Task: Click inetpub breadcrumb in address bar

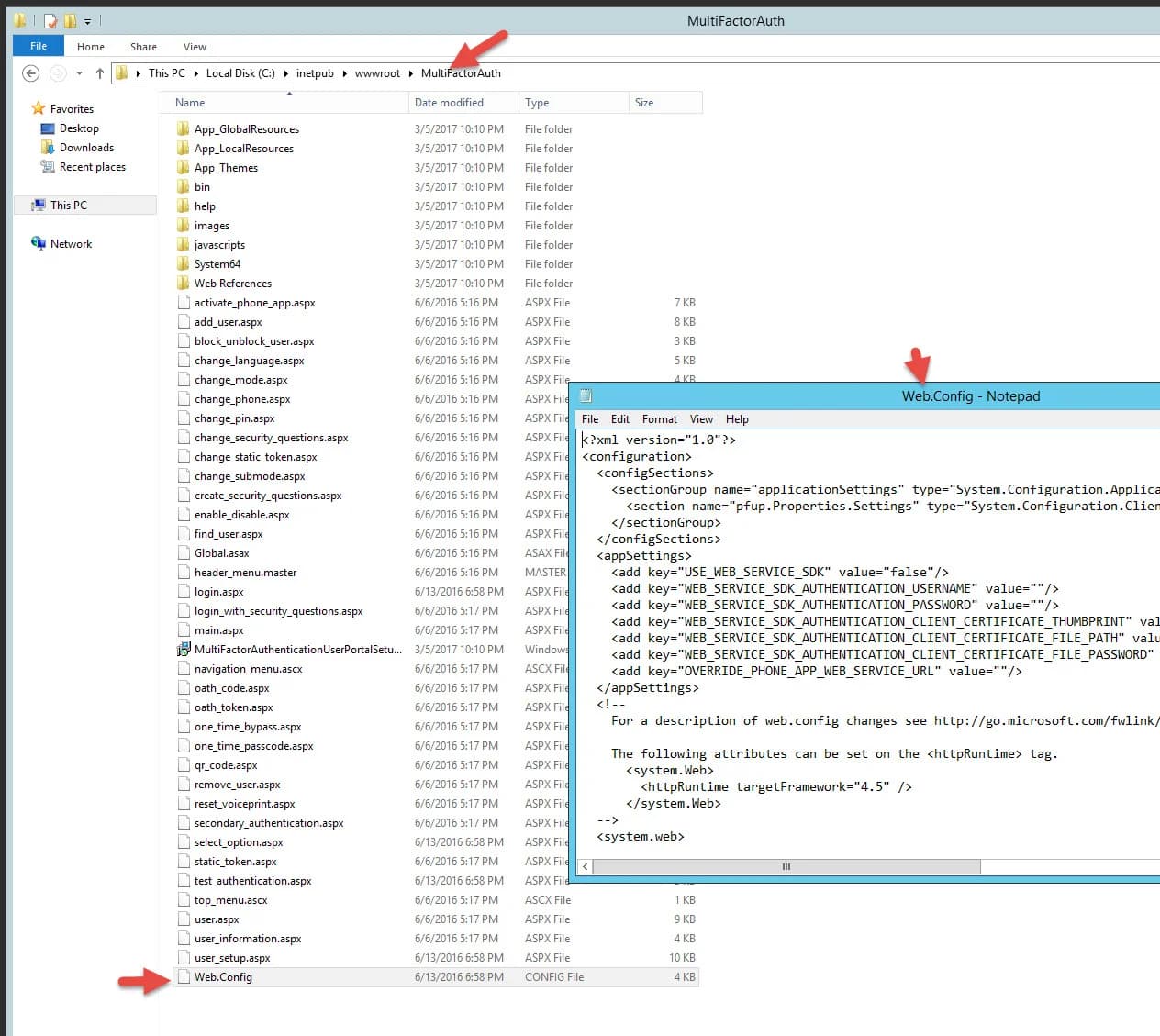Action: (315, 73)
